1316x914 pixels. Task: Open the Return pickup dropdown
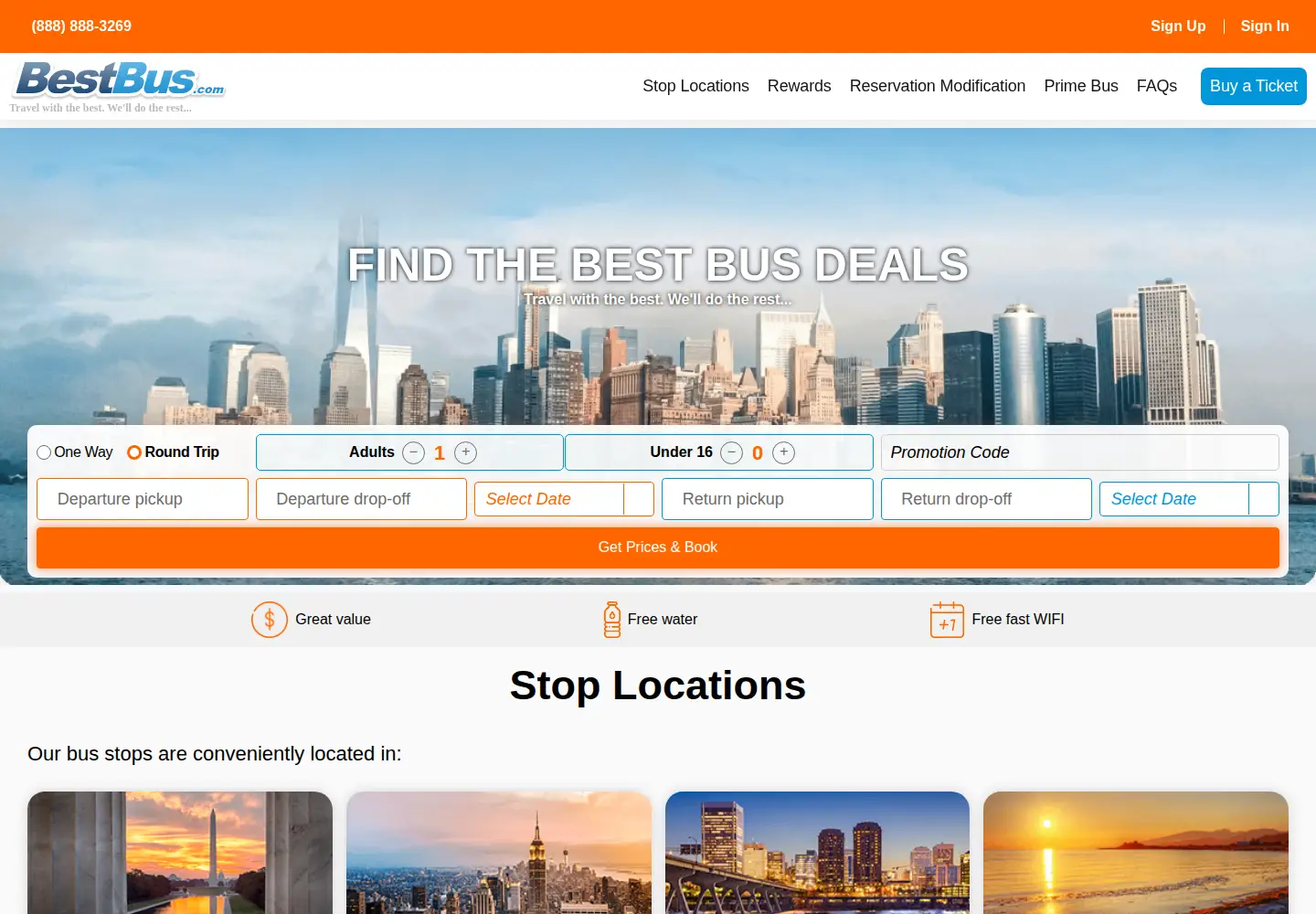[x=768, y=499]
